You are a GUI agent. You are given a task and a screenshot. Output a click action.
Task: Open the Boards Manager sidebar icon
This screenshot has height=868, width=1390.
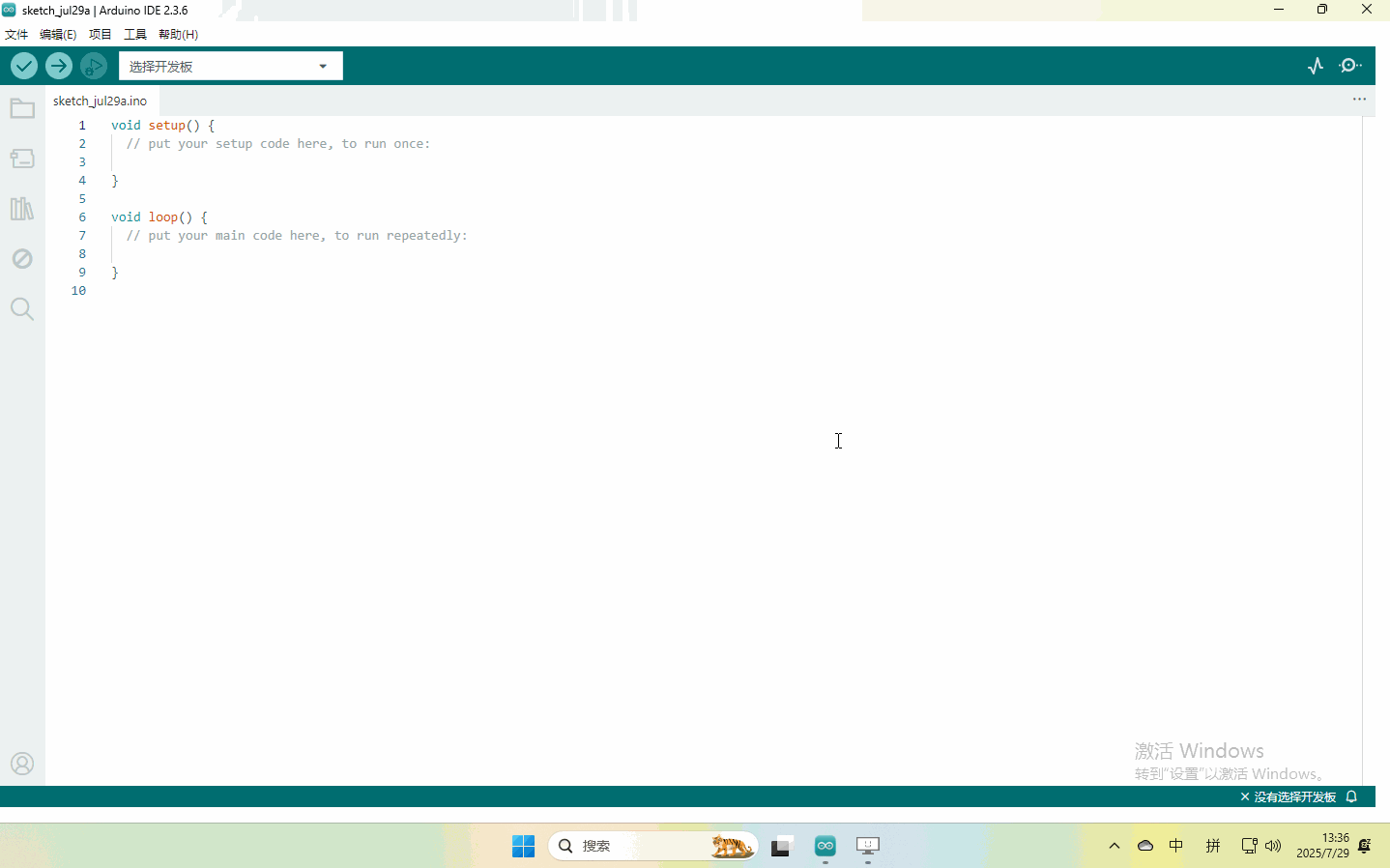point(22,159)
